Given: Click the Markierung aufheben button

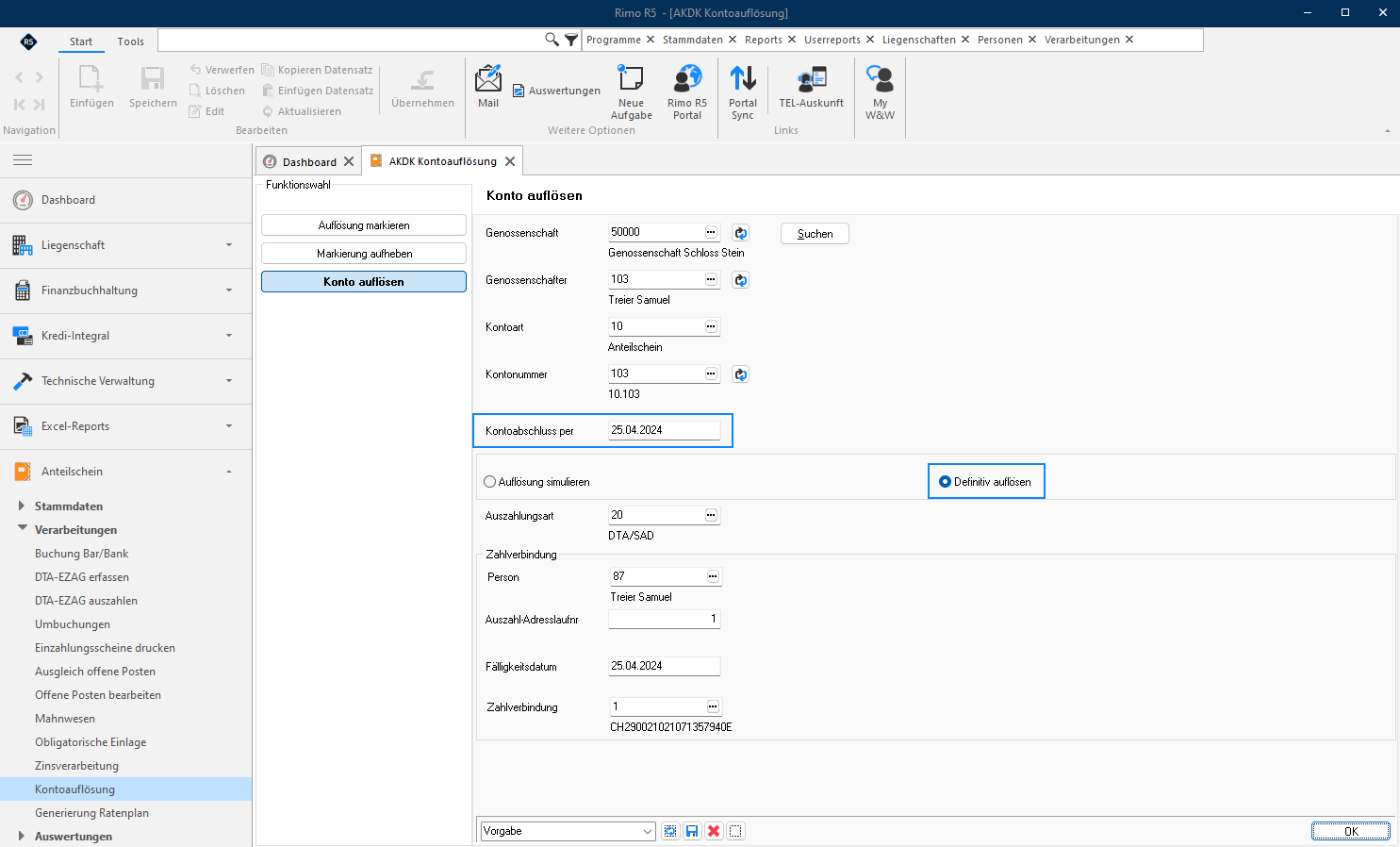Looking at the screenshot, I should pyautogui.click(x=364, y=254).
